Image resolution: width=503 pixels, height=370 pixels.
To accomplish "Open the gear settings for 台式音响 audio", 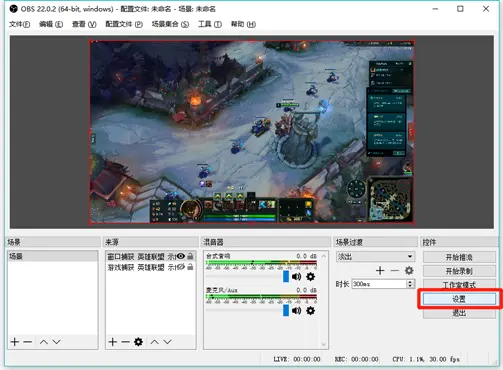I will coord(310,276).
